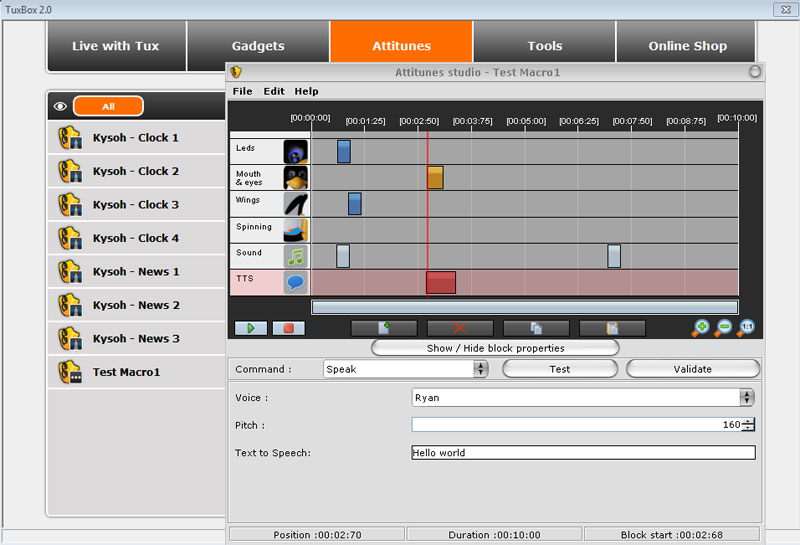The image size is (800, 545).
Task: Click the TTS speech bubble icon
Action: 295,282
